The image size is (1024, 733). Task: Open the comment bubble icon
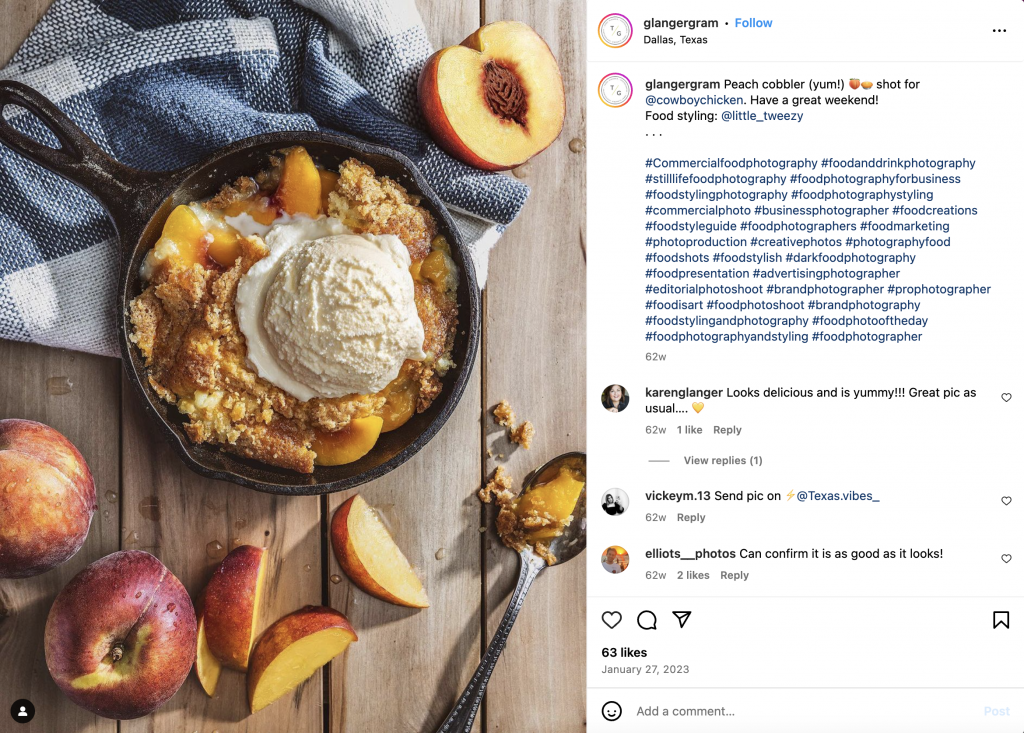pos(647,619)
